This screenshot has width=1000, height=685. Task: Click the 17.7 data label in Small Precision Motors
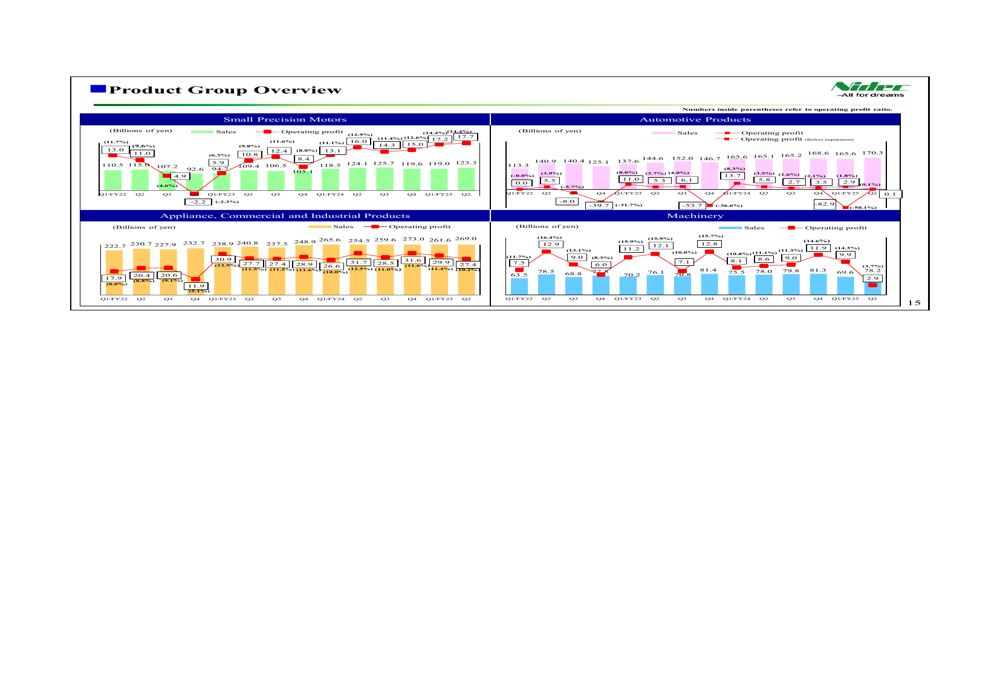click(x=466, y=137)
